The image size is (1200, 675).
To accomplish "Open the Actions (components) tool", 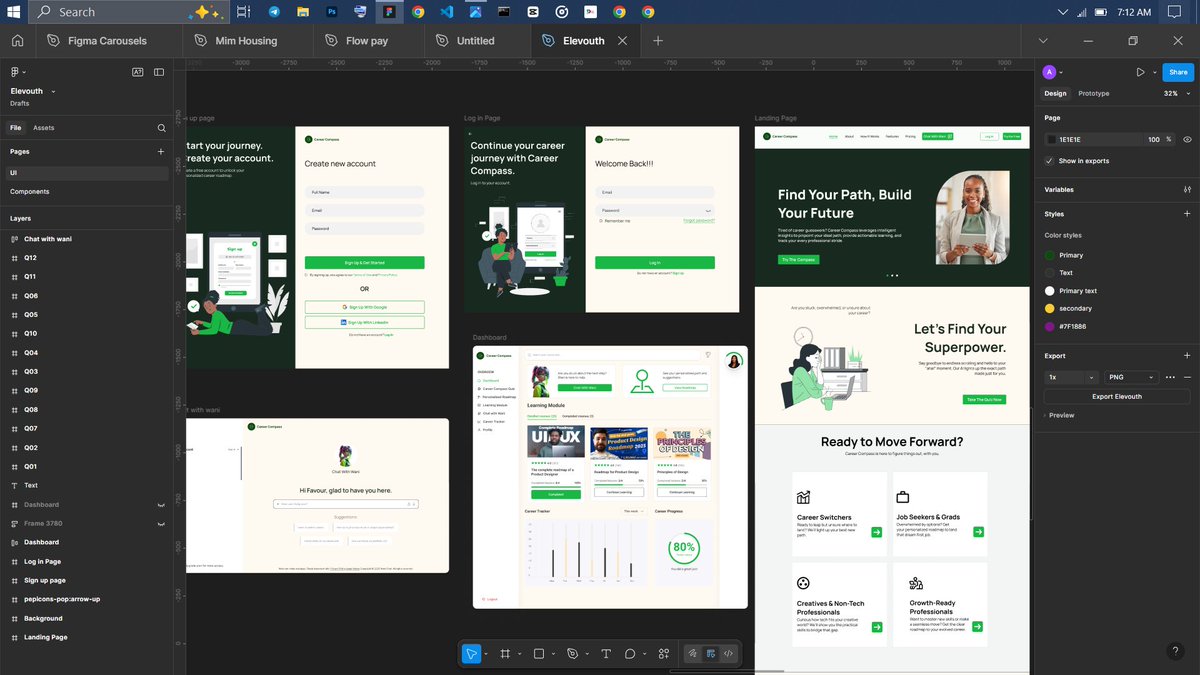I will coord(664,653).
